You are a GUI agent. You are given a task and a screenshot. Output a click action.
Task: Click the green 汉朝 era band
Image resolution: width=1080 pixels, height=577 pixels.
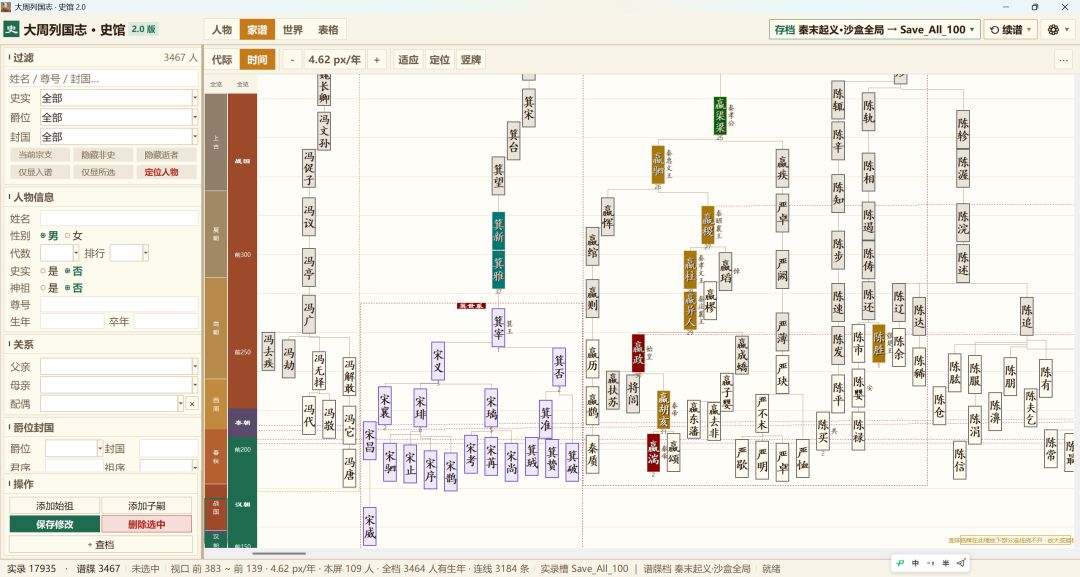coord(242,492)
